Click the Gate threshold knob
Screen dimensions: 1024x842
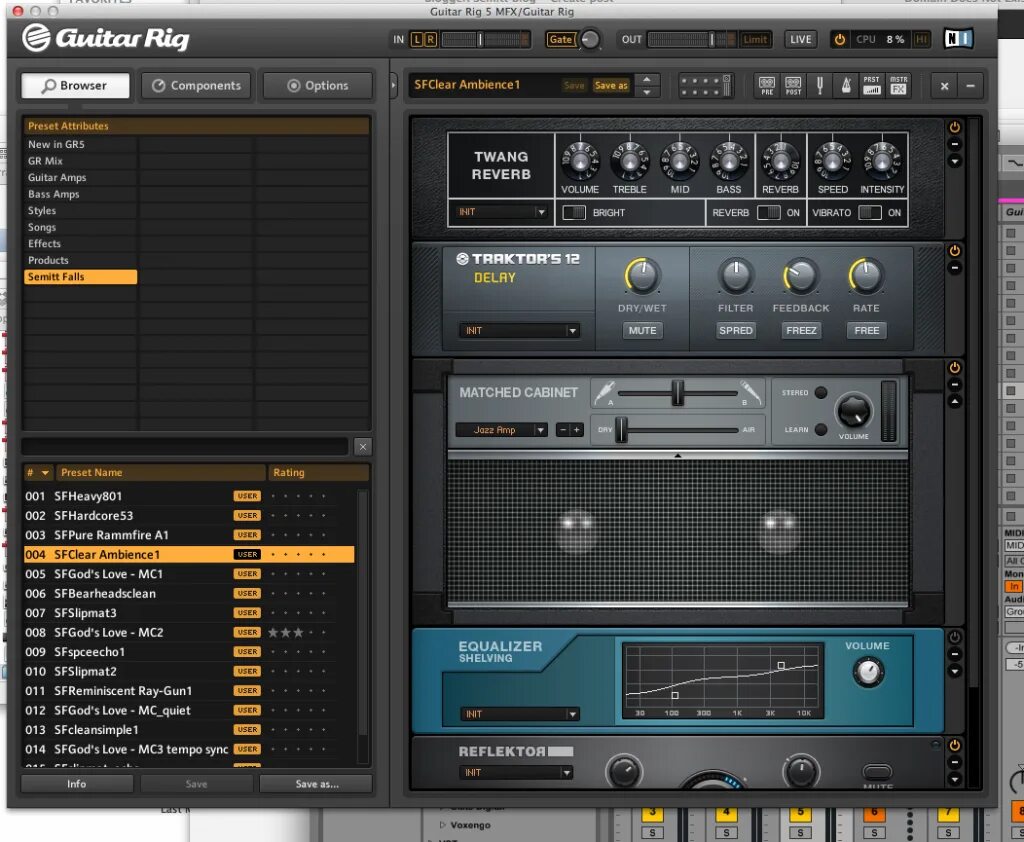(x=590, y=39)
